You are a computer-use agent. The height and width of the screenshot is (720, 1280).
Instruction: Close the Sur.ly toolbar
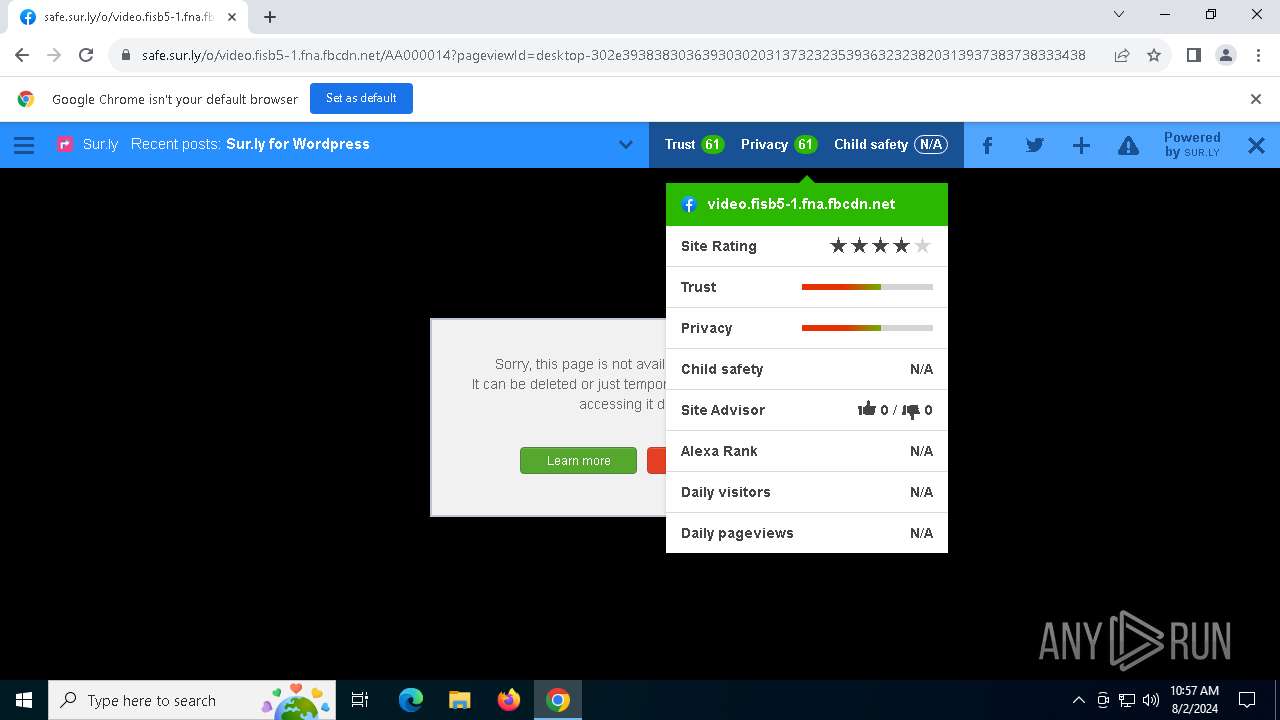coord(1256,145)
